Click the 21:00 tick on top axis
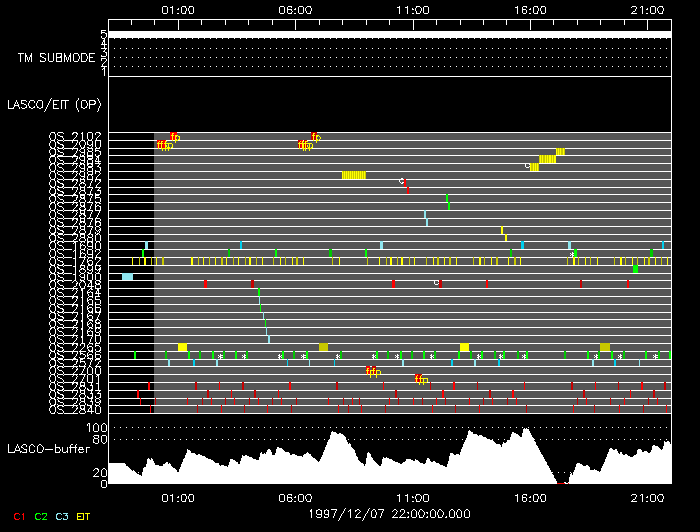700x532 pixels. pyautogui.click(x=648, y=9)
